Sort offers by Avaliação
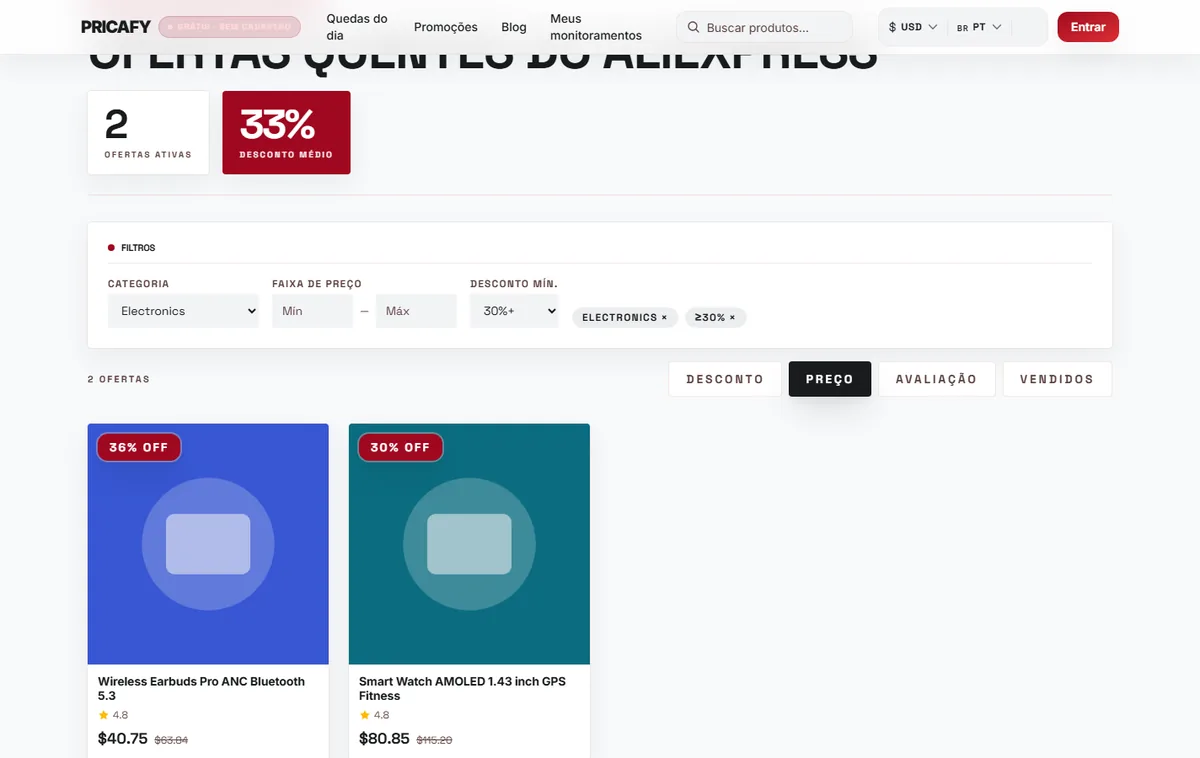Image resolution: width=1200 pixels, height=758 pixels. coord(936,379)
